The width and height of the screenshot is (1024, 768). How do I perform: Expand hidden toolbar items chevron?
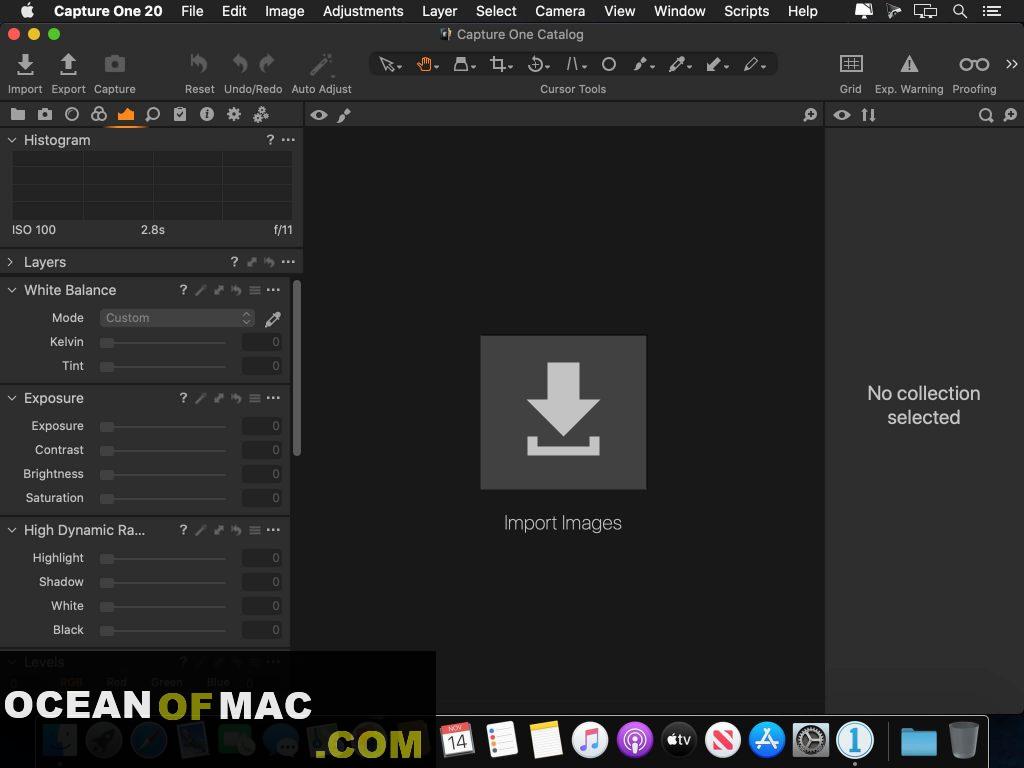point(1012,64)
